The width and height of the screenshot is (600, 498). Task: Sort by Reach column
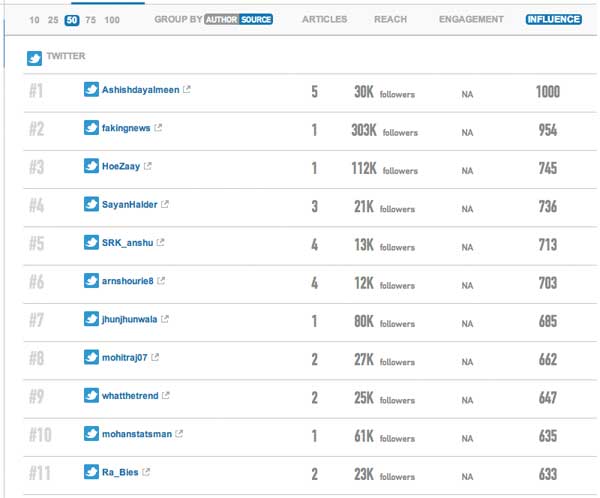point(391,19)
